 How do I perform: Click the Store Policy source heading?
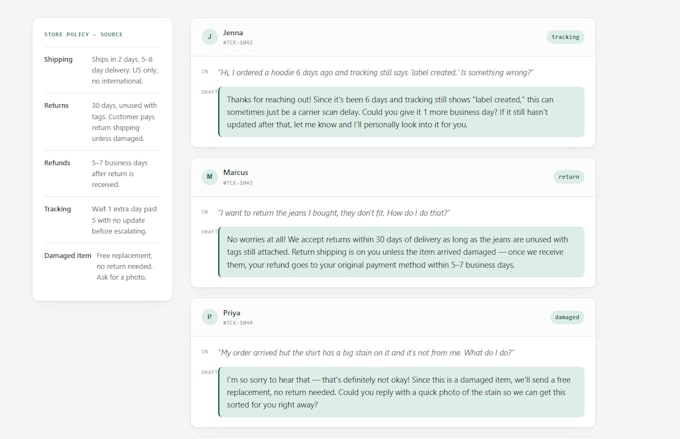pos(83,34)
